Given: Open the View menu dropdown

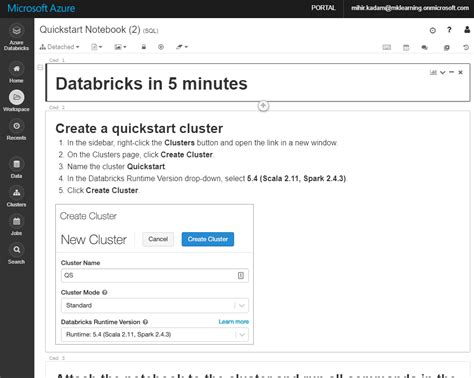Looking at the screenshot, I should 120,47.
